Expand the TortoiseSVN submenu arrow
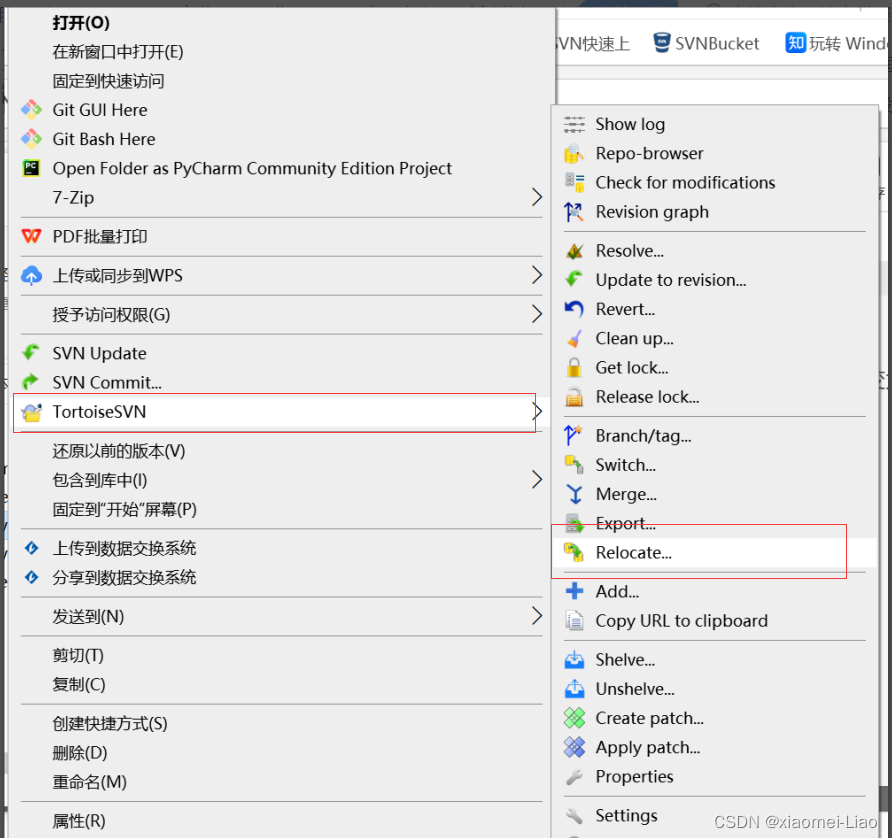Screen dimensions: 892x838 [x=536, y=412]
